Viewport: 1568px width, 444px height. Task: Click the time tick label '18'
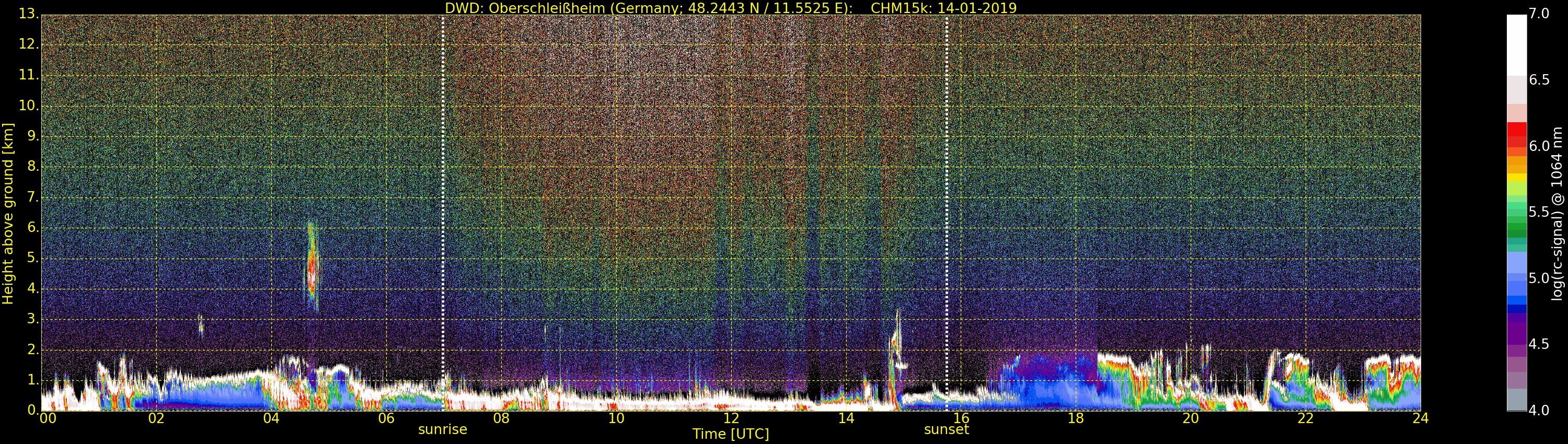coord(1076,418)
